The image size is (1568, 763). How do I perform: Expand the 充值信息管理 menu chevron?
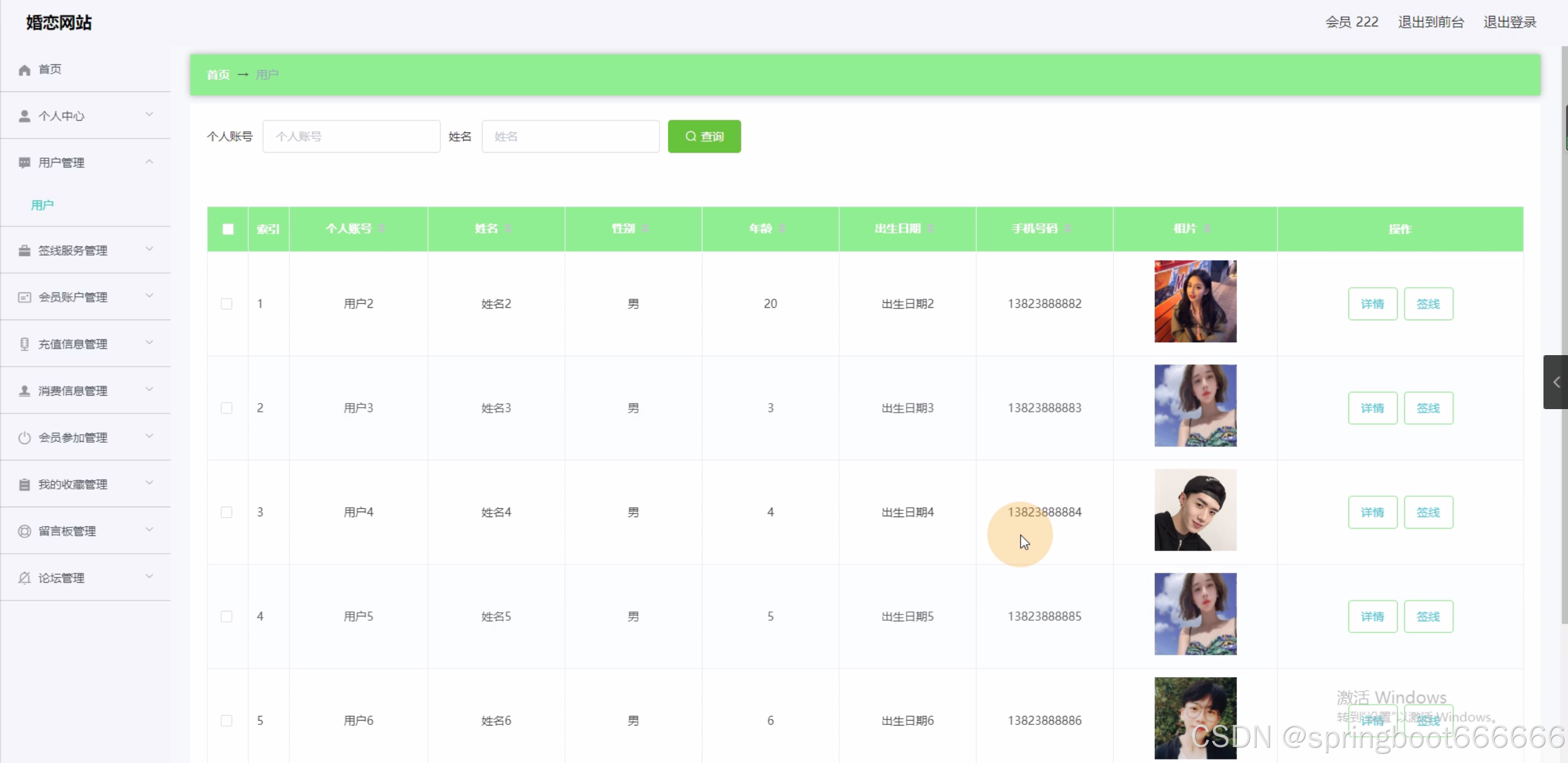click(x=149, y=342)
